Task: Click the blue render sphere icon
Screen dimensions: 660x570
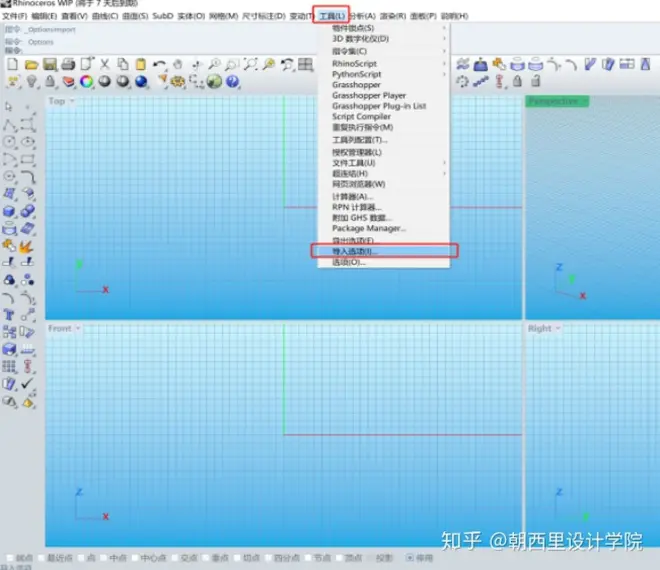Action: click(x=141, y=81)
